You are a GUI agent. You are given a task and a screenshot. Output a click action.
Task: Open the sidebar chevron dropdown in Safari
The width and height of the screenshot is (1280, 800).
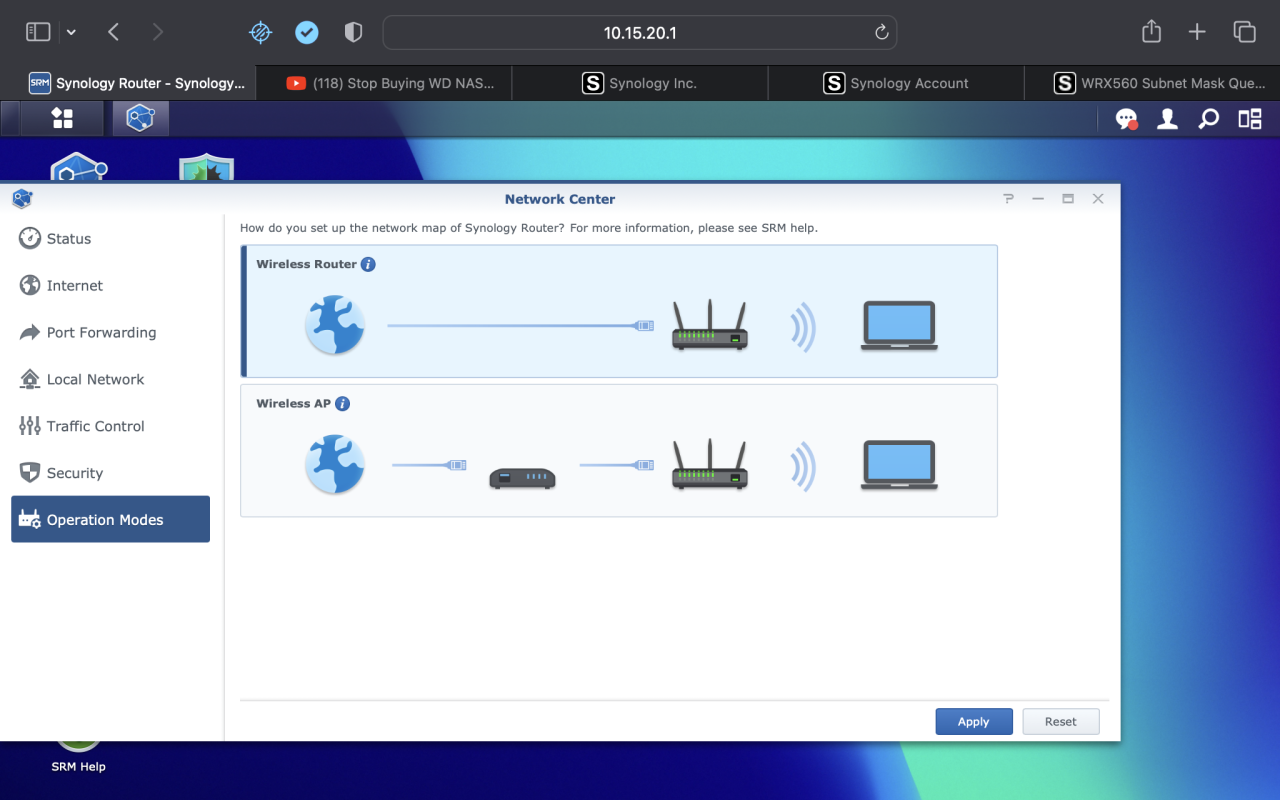click(x=71, y=31)
